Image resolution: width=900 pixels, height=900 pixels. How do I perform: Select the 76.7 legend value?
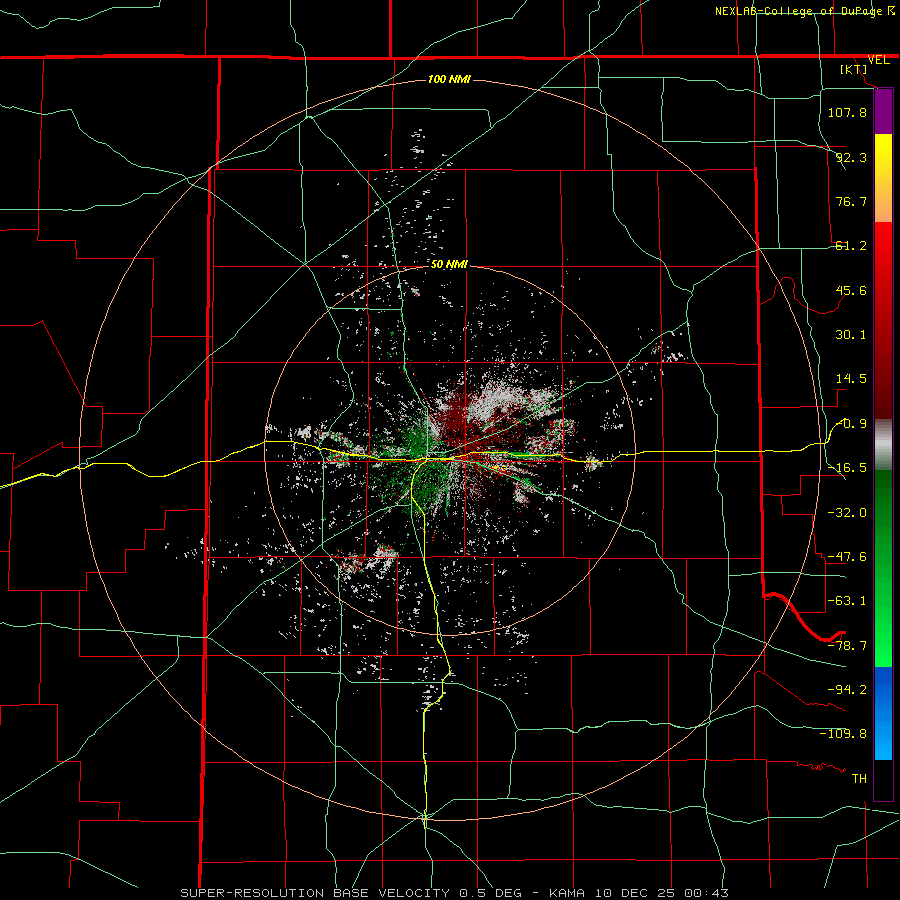[x=851, y=201]
